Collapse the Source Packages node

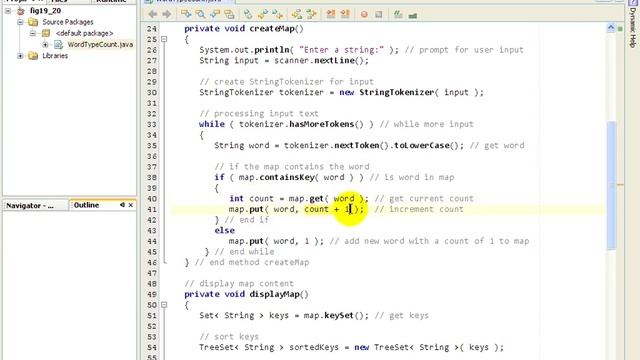pyautogui.click(x=20, y=22)
